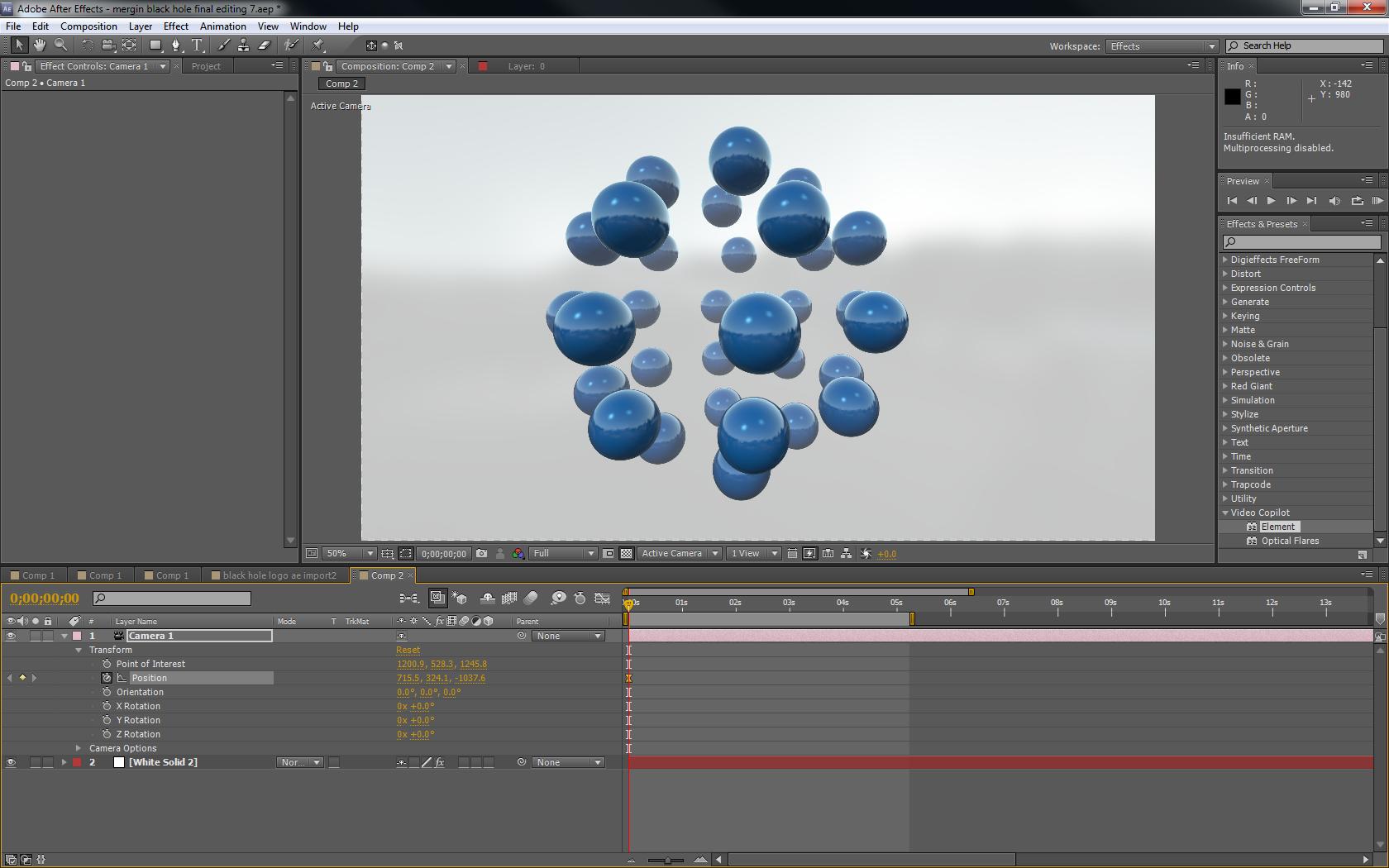
Task: Hide the Camera 1 layer
Action: pos(11,636)
